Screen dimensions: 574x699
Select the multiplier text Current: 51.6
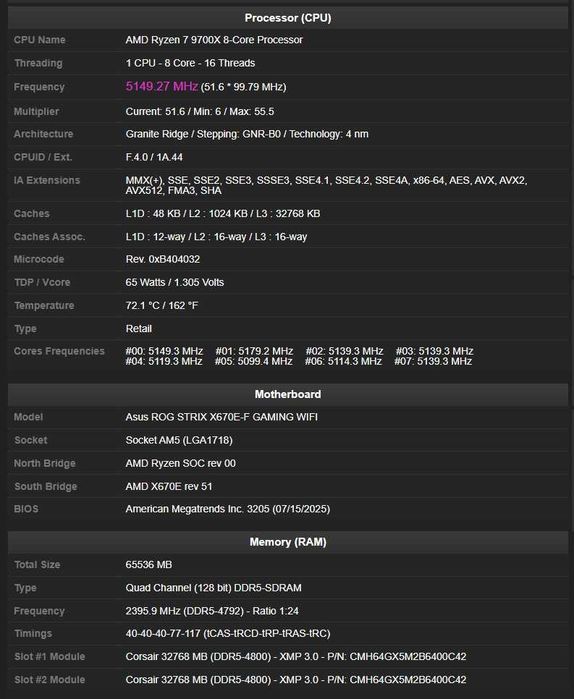coord(155,111)
